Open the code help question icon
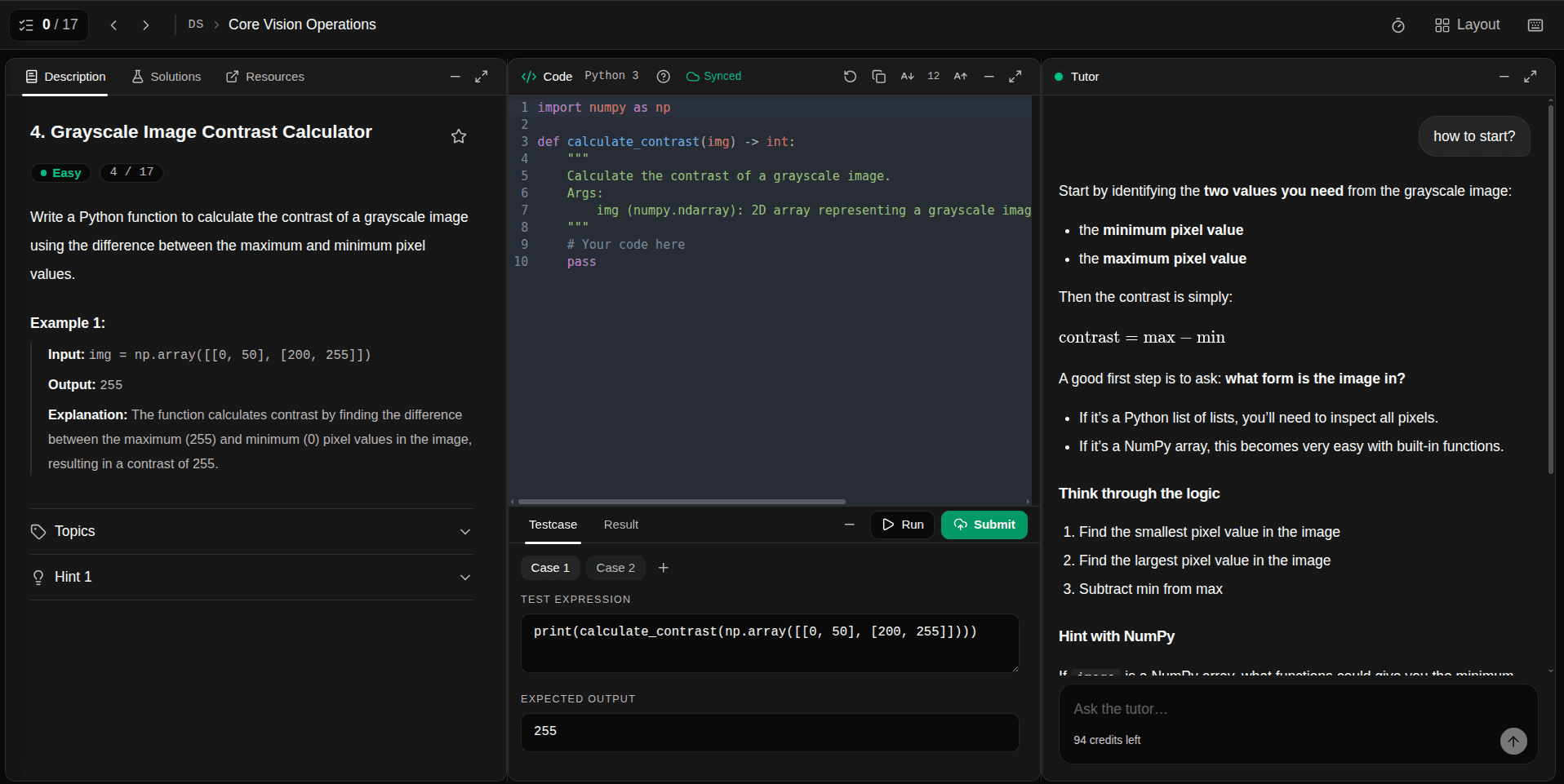 (664, 77)
